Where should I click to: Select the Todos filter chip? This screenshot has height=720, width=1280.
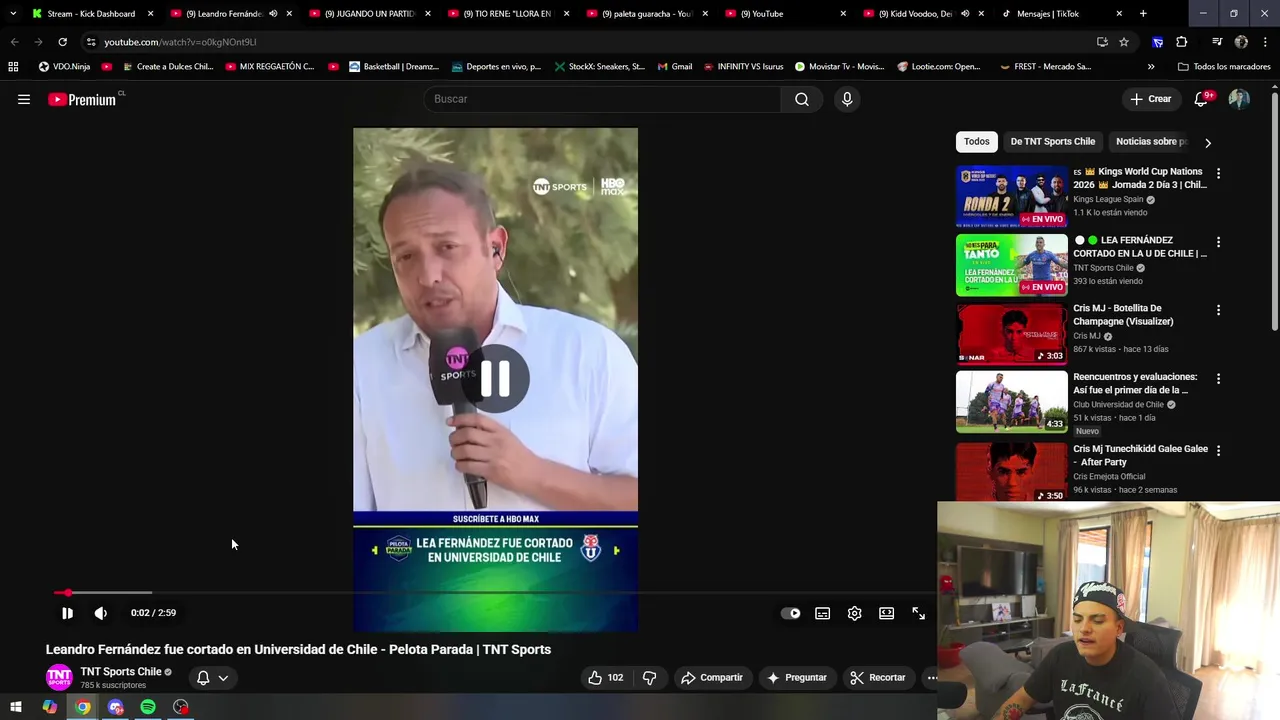click(976, 141)
